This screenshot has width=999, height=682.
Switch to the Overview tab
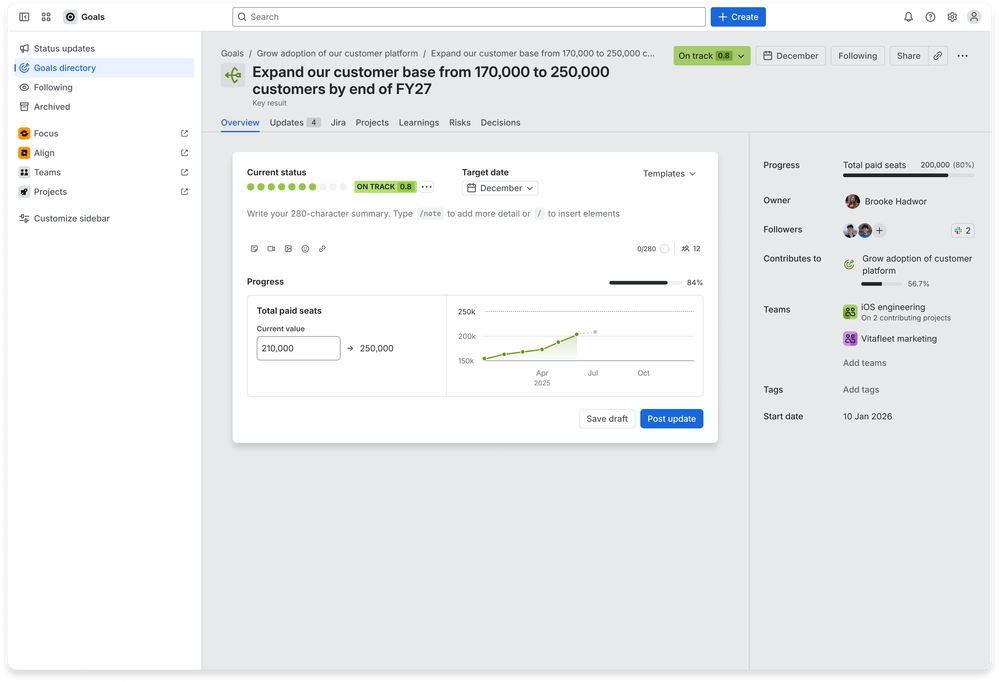click(x=240, y=123)
